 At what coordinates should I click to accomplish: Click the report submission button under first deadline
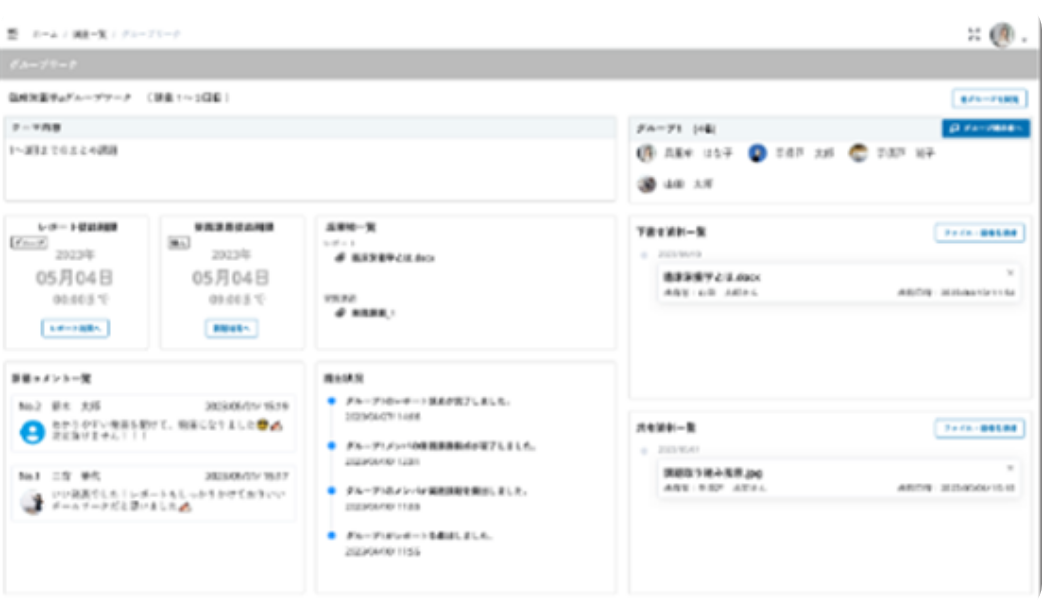coord(76,328)
